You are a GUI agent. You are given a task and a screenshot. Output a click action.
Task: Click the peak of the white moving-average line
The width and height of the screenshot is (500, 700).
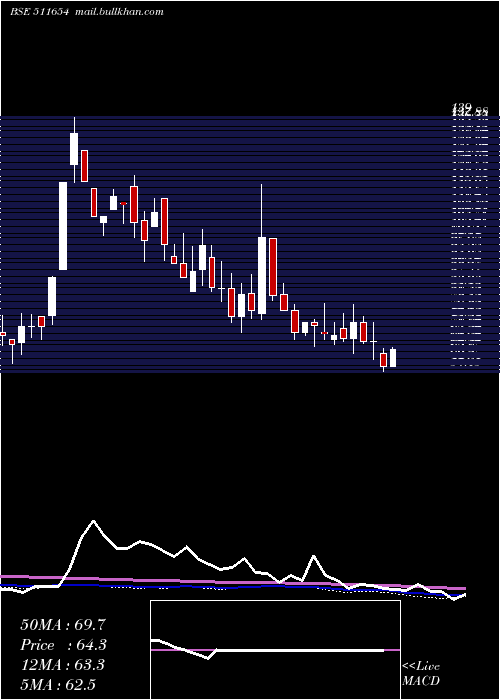point(93,521)
